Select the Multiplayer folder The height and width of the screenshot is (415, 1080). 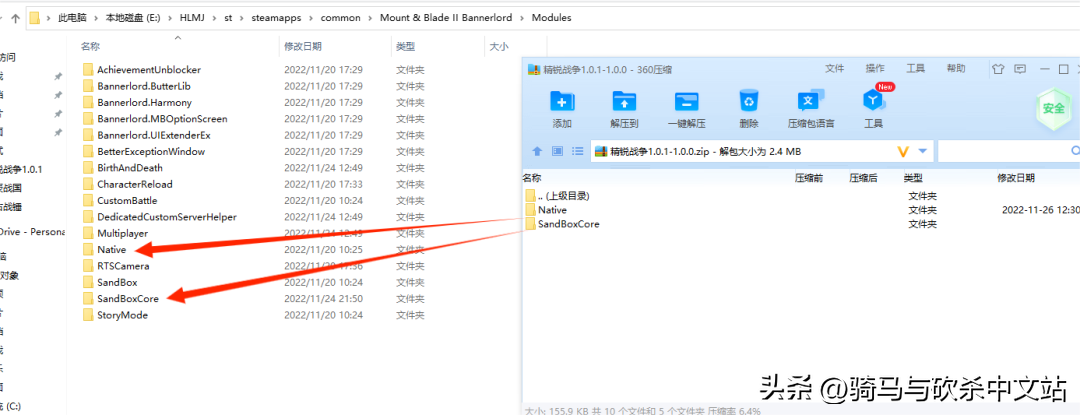click(x=123, y=233)
